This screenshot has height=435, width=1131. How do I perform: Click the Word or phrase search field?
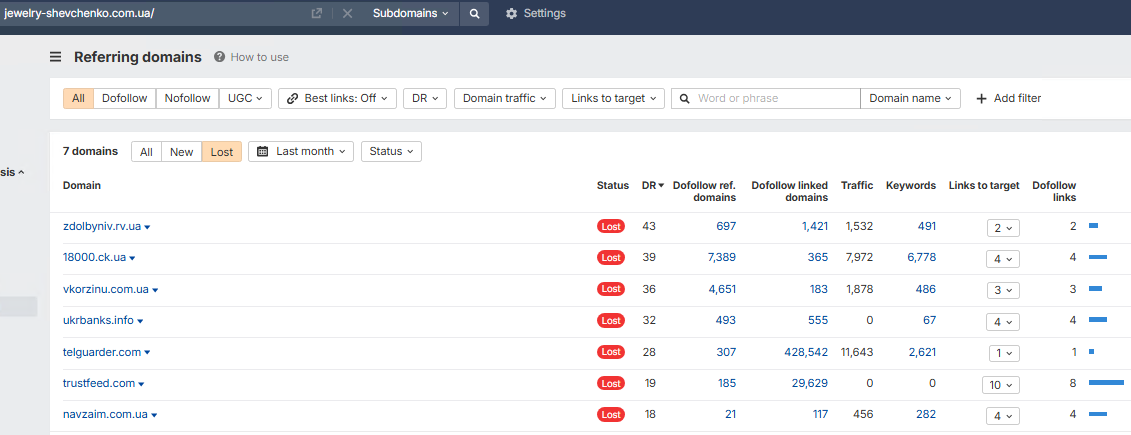pos(775,98)
